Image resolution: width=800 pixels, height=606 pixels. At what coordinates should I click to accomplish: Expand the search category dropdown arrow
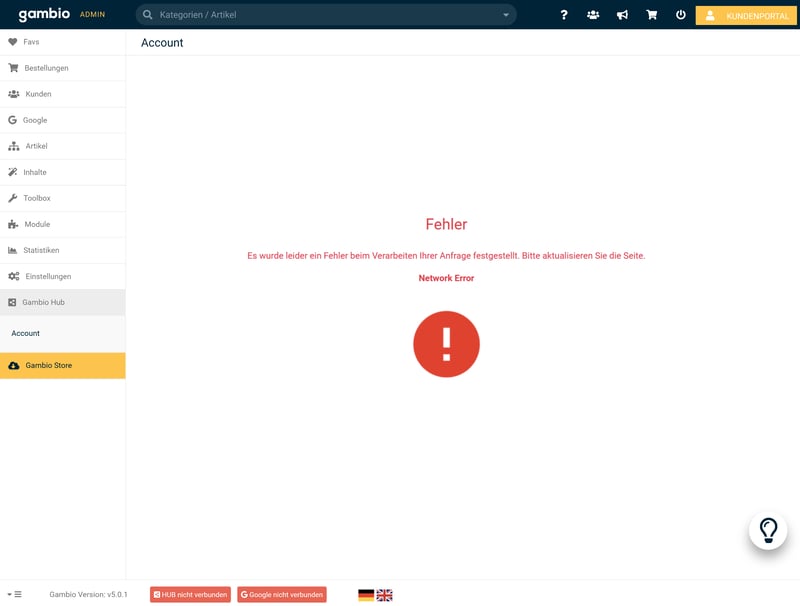[x=506, y=15]
